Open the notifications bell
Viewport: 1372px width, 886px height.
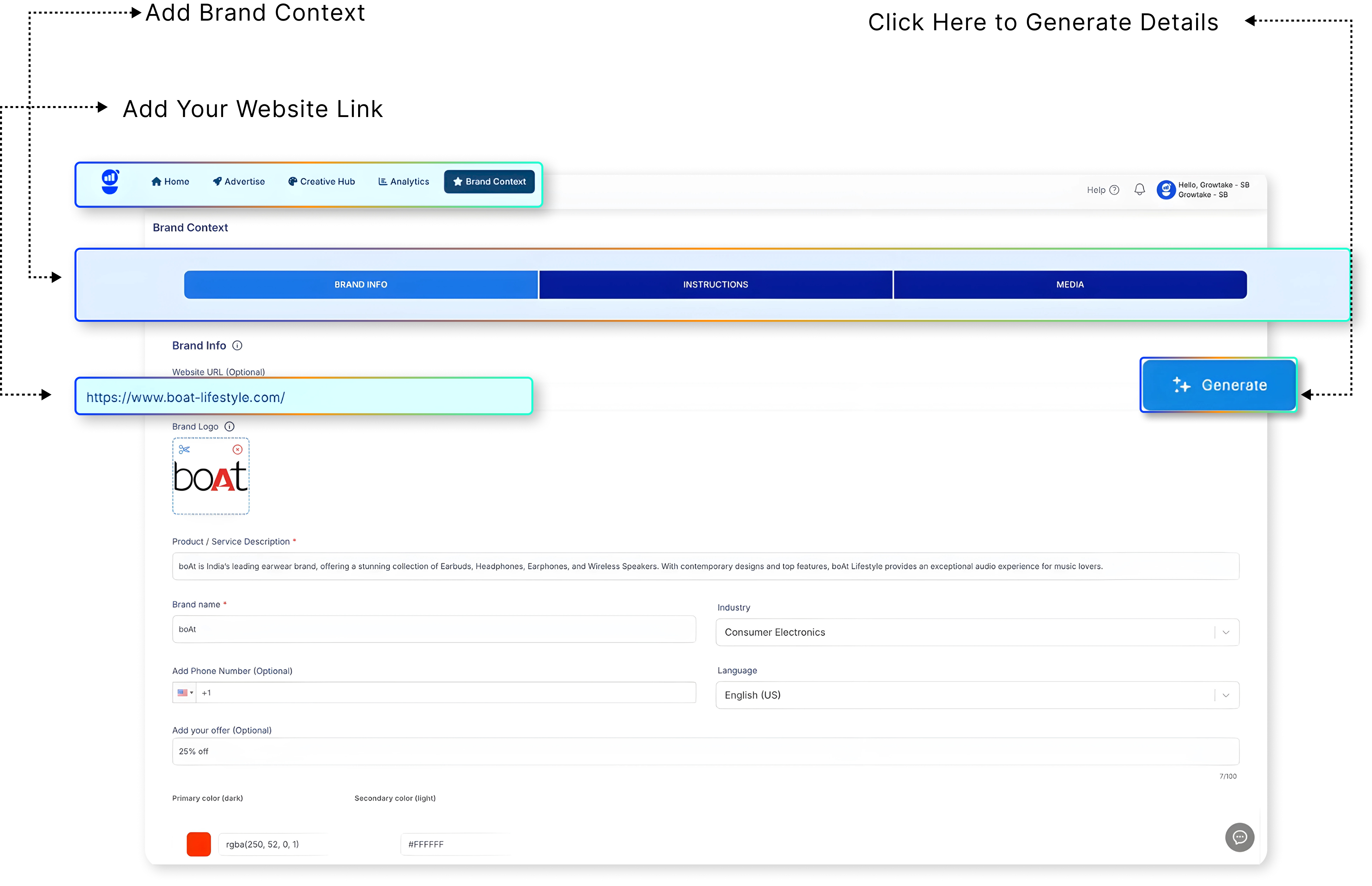1139,190
